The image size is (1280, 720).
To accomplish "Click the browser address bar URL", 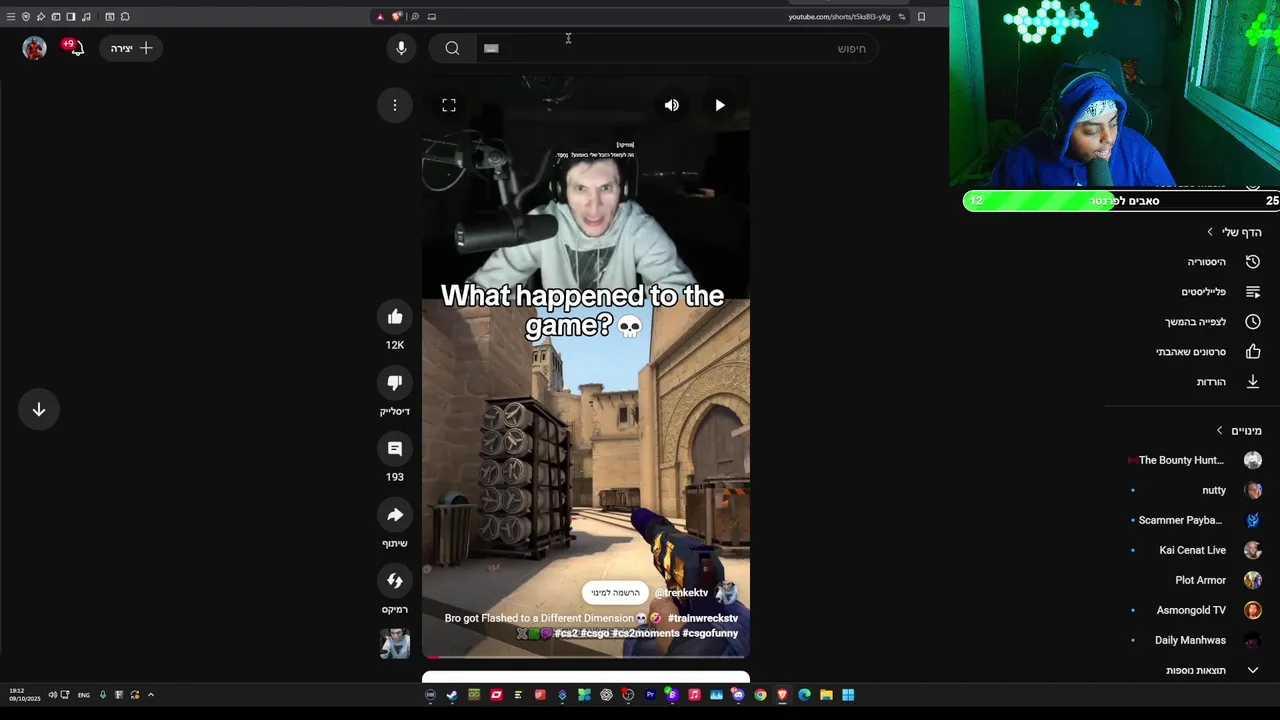I will tap(838, 16).
